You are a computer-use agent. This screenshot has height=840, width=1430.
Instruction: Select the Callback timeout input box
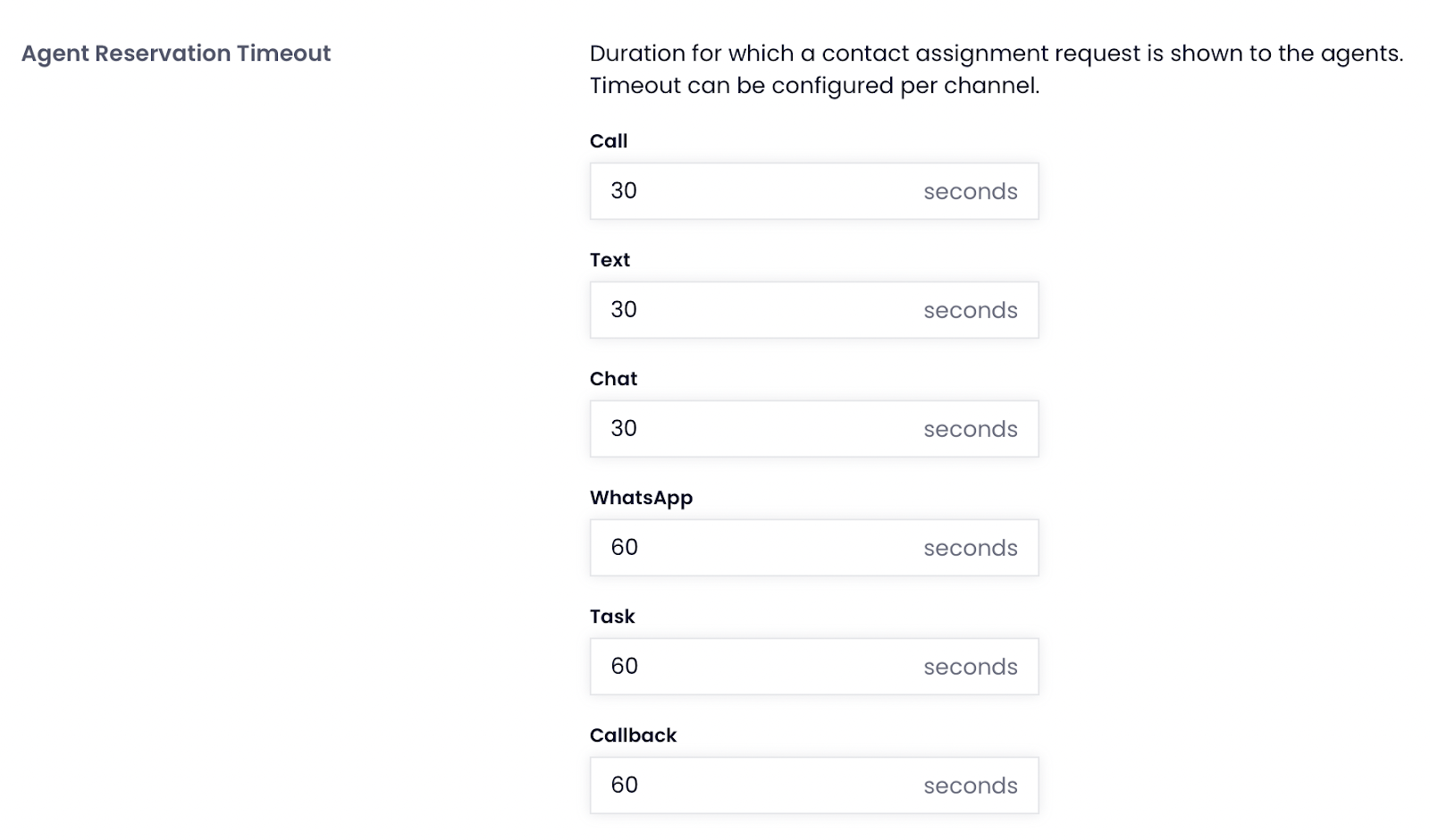(813, 785)
